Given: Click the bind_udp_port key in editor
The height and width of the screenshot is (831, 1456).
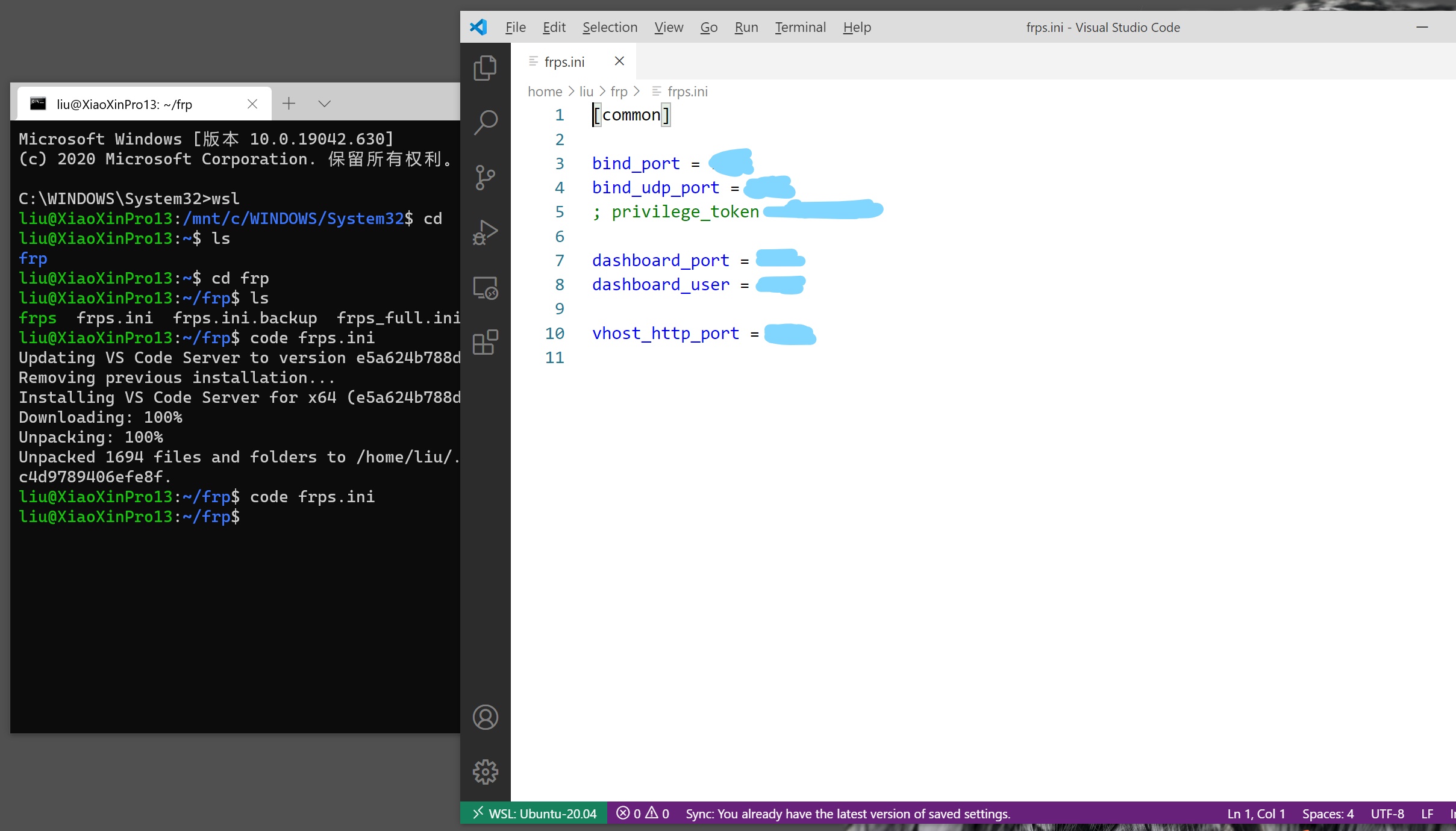Looking at the screenshot, I should pos(655,187).
